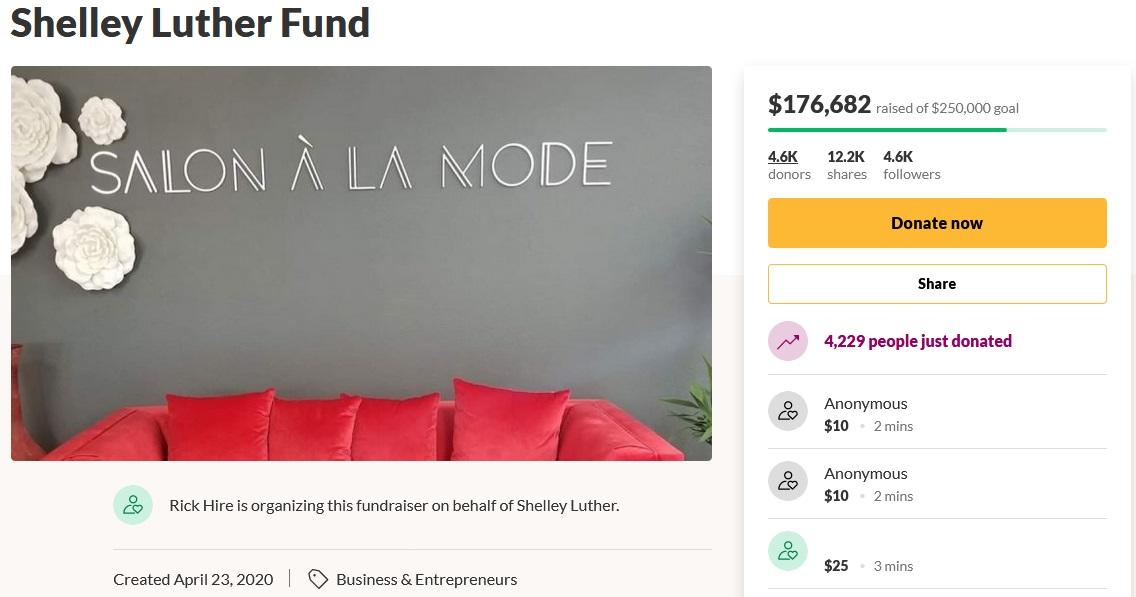The height and width of the screenshot is (597, 1136).
Task: Click the tag icon before Business & Entrepreneurs
Action: pyautogui.click(x=318, y=579)
